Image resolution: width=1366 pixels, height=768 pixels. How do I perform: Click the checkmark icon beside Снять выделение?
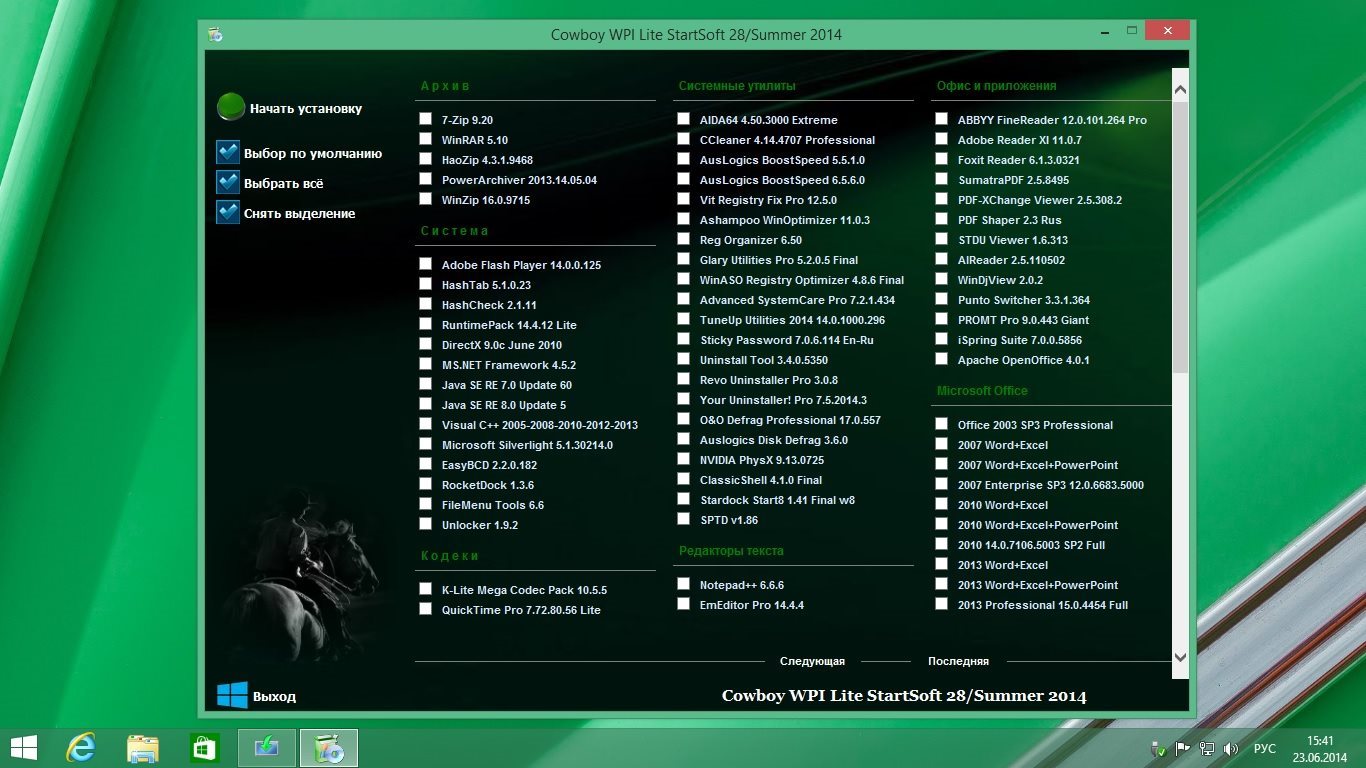[x=228, y=212]
